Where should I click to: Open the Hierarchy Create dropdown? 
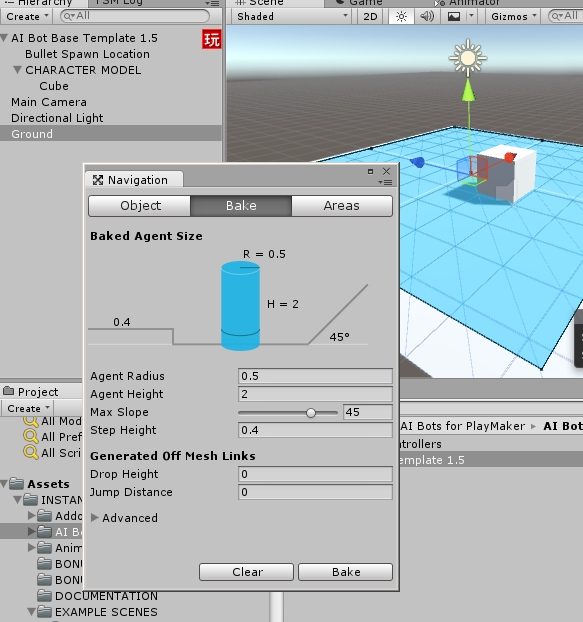click(27, 17)
